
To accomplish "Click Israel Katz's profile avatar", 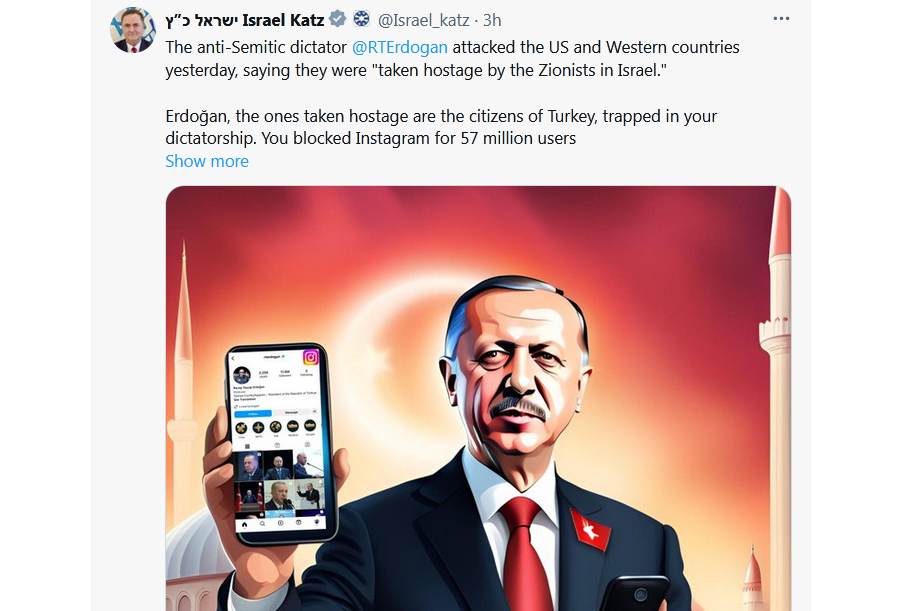I will point(133,30).
